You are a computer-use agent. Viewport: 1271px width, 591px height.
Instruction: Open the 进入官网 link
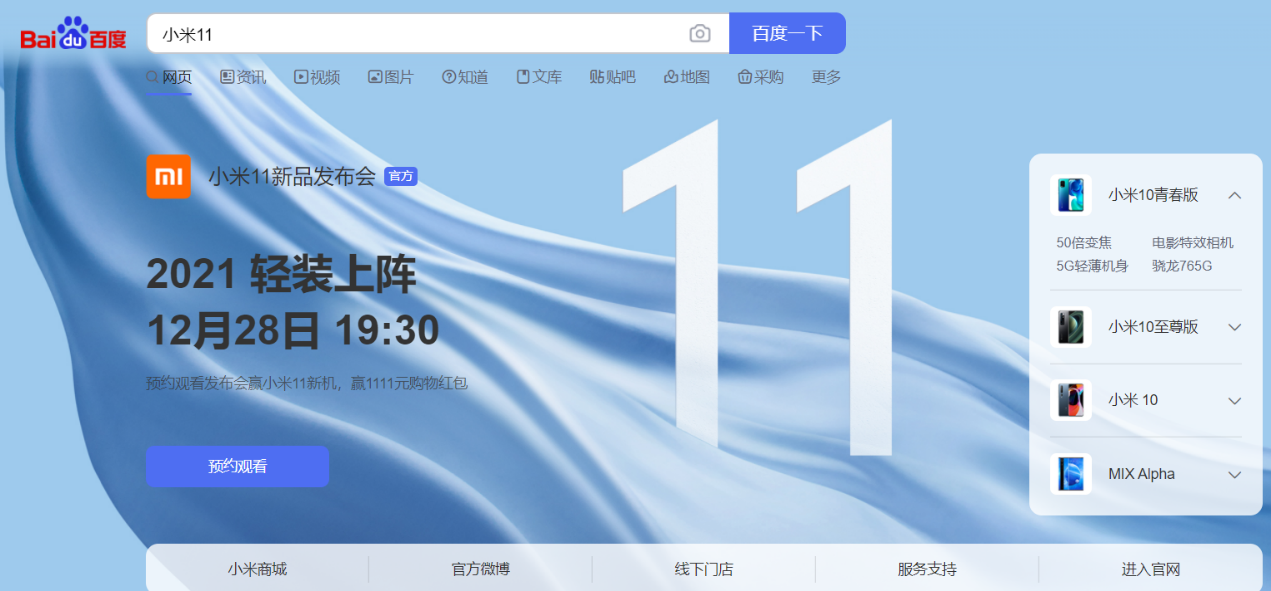pos(1151,569)
